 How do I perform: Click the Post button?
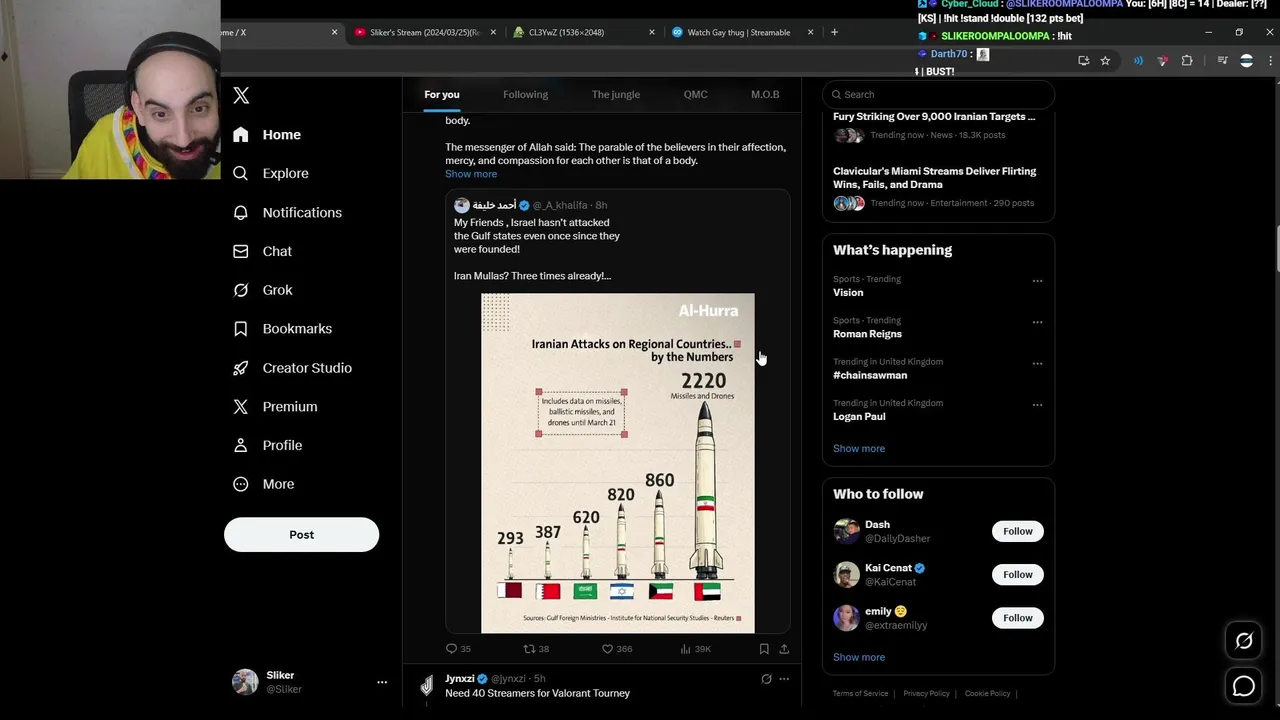301,534
